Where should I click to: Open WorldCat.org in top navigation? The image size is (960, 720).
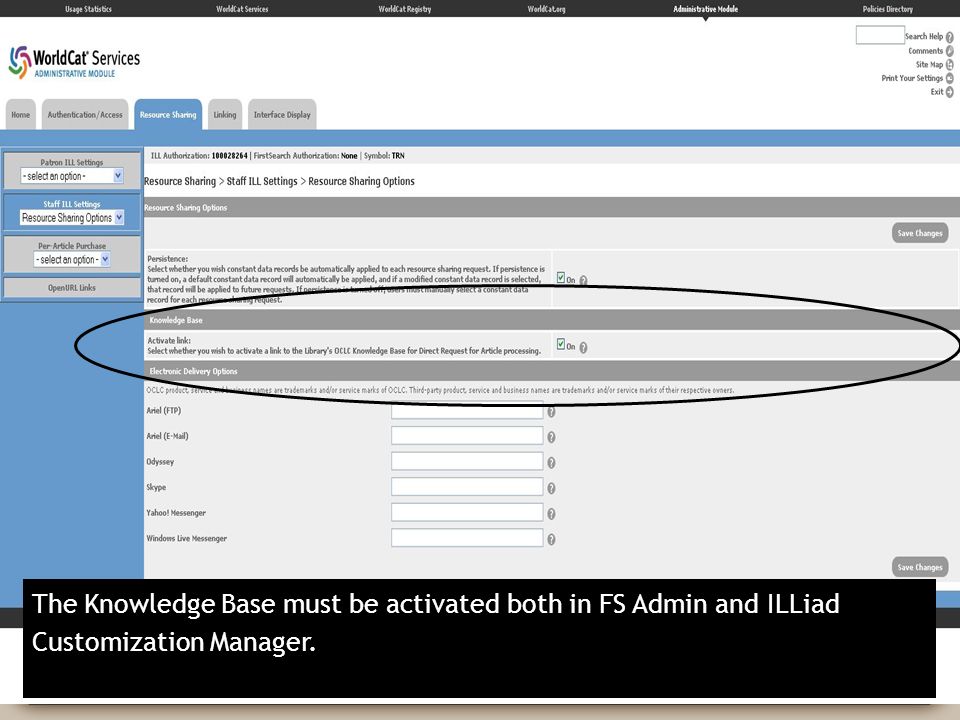pyautogui.click(x=547, y=9)
